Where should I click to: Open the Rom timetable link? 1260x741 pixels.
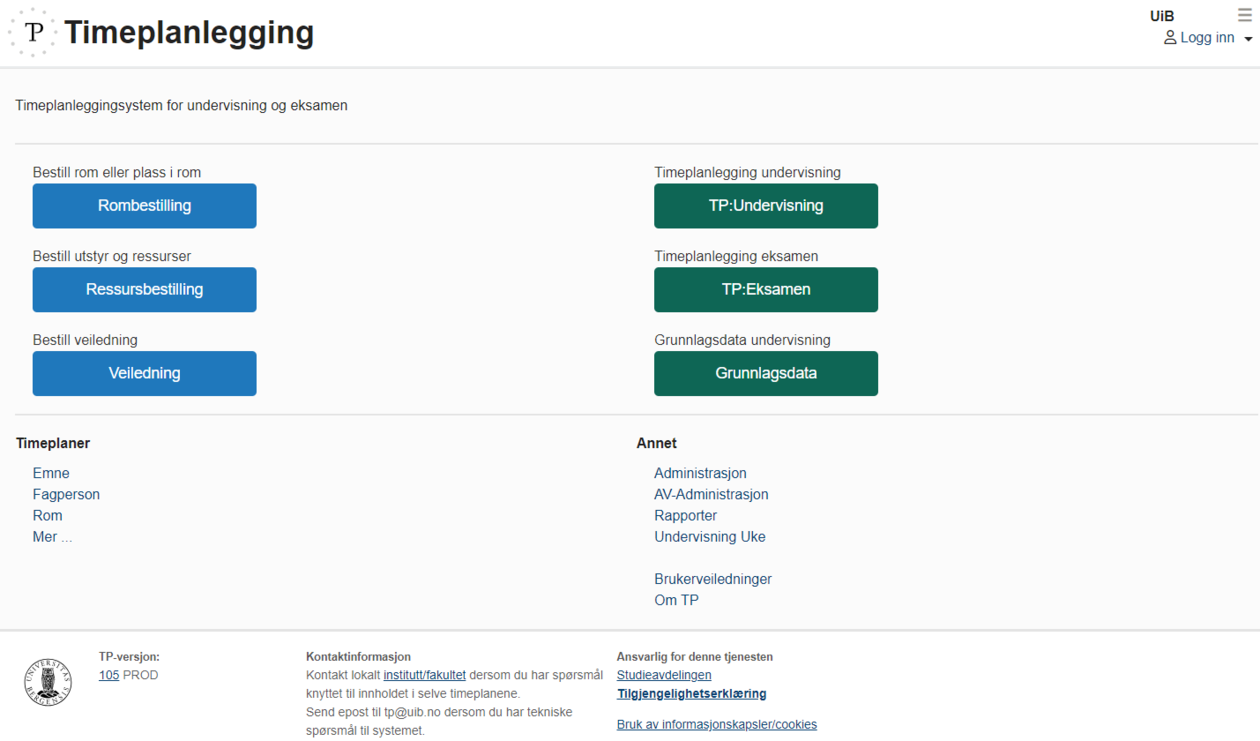[x=47, y=516]
